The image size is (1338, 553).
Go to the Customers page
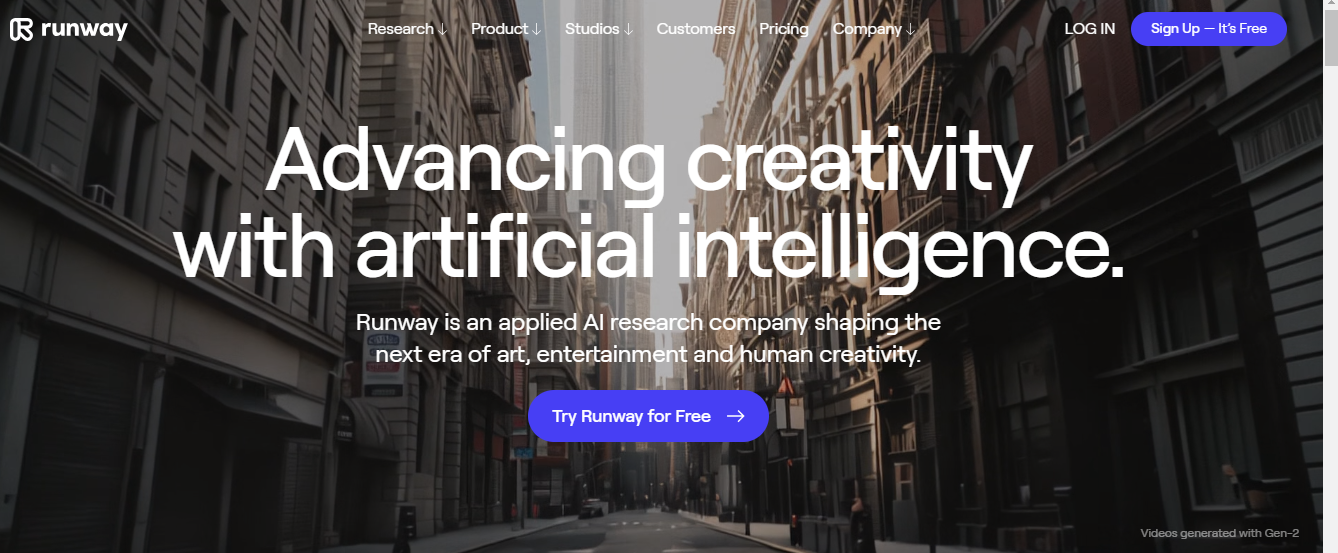[696, 29]
